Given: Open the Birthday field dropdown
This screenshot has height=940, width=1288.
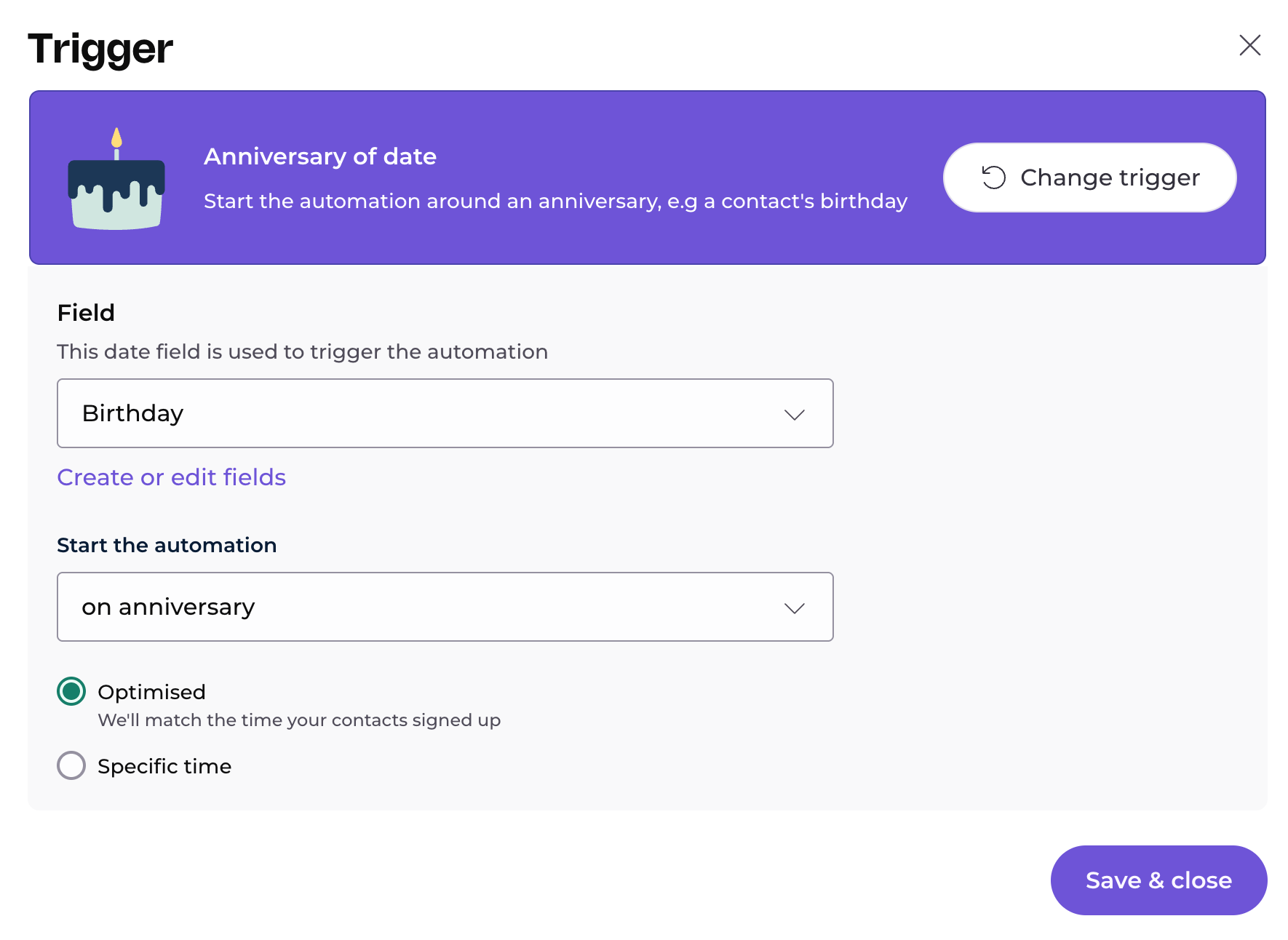Looking at the screenshot, I should tap(445, 413).
